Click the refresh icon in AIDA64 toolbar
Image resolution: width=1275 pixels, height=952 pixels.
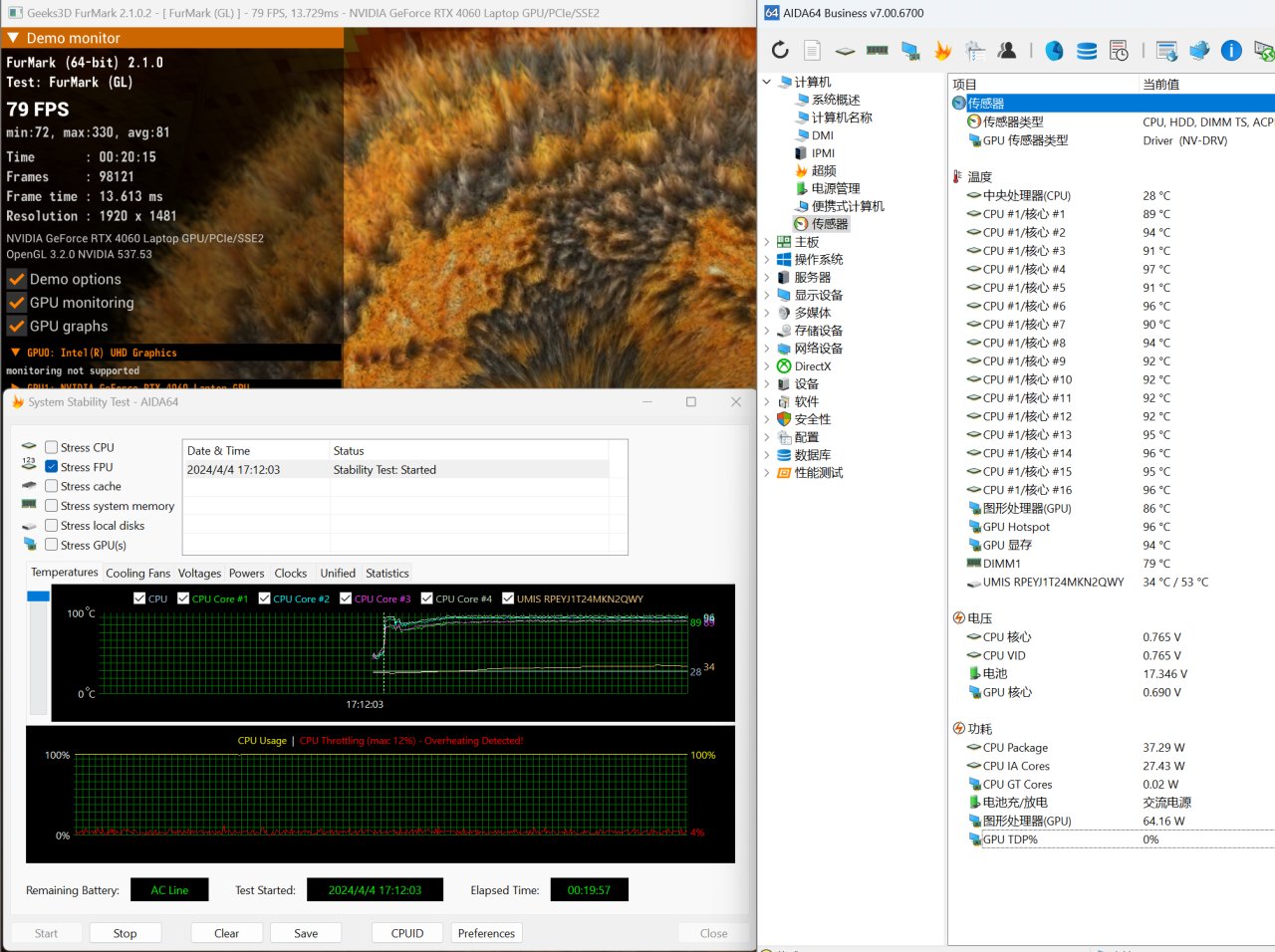[x=780, y=50]
